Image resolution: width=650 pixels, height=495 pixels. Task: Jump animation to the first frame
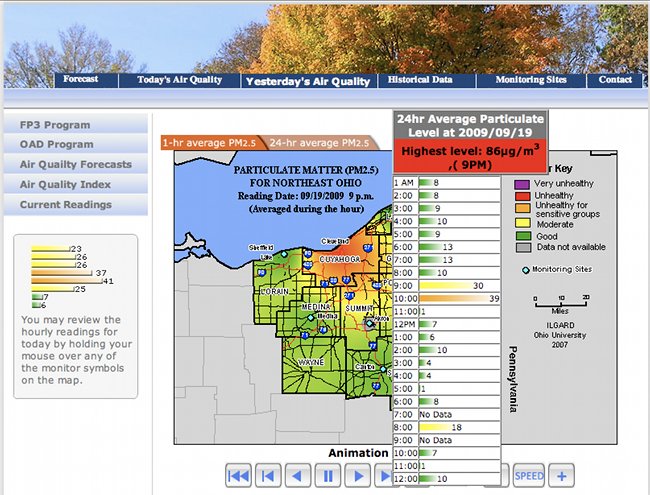[x=238, y=476]
